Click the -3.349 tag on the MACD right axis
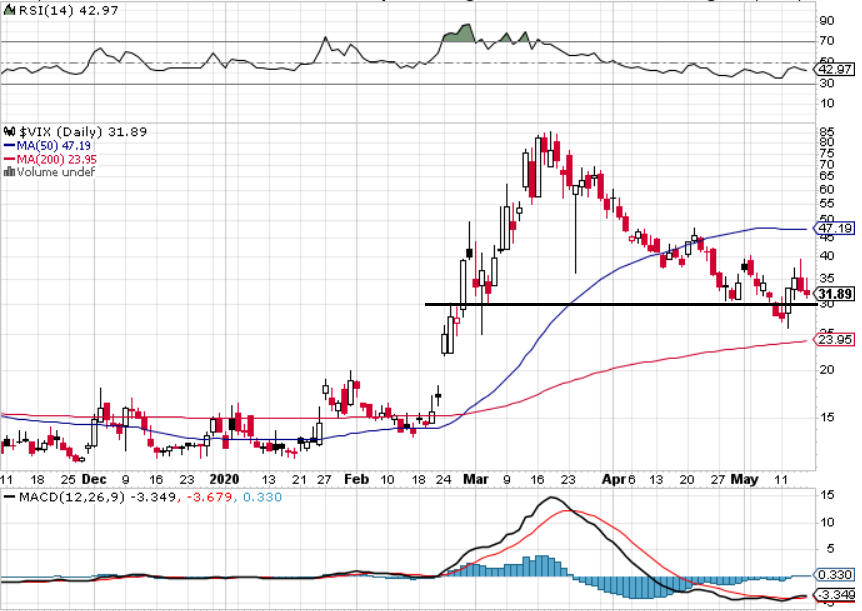This screenshot has width=862, height=611. (835, 596)
